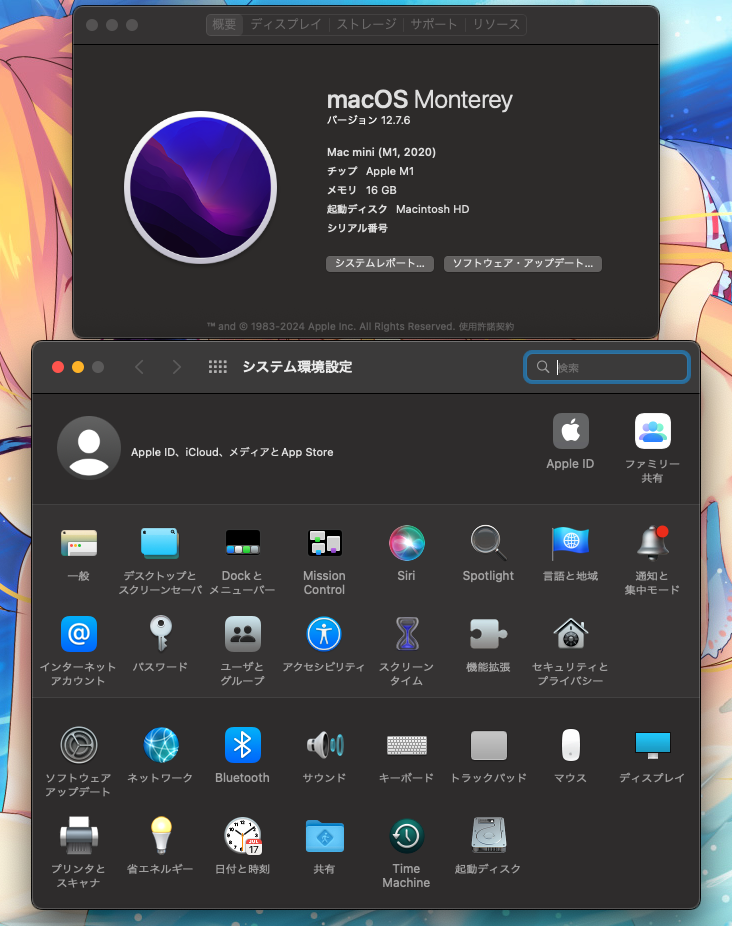Viewport: 732px width, 926px height.
Task: Click the "Apple ID、iCloud、メディアとApp Store" text
Action: point(232,452)
